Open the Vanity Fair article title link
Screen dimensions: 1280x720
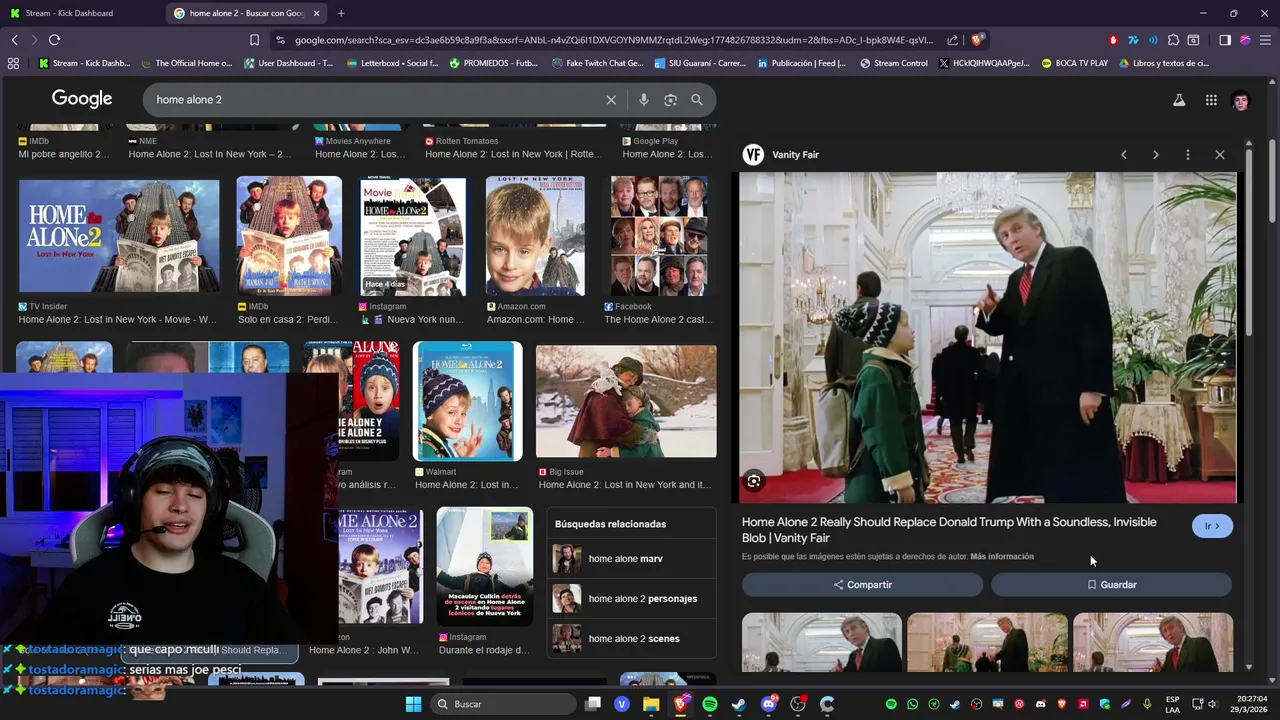(x=949, y=530)
